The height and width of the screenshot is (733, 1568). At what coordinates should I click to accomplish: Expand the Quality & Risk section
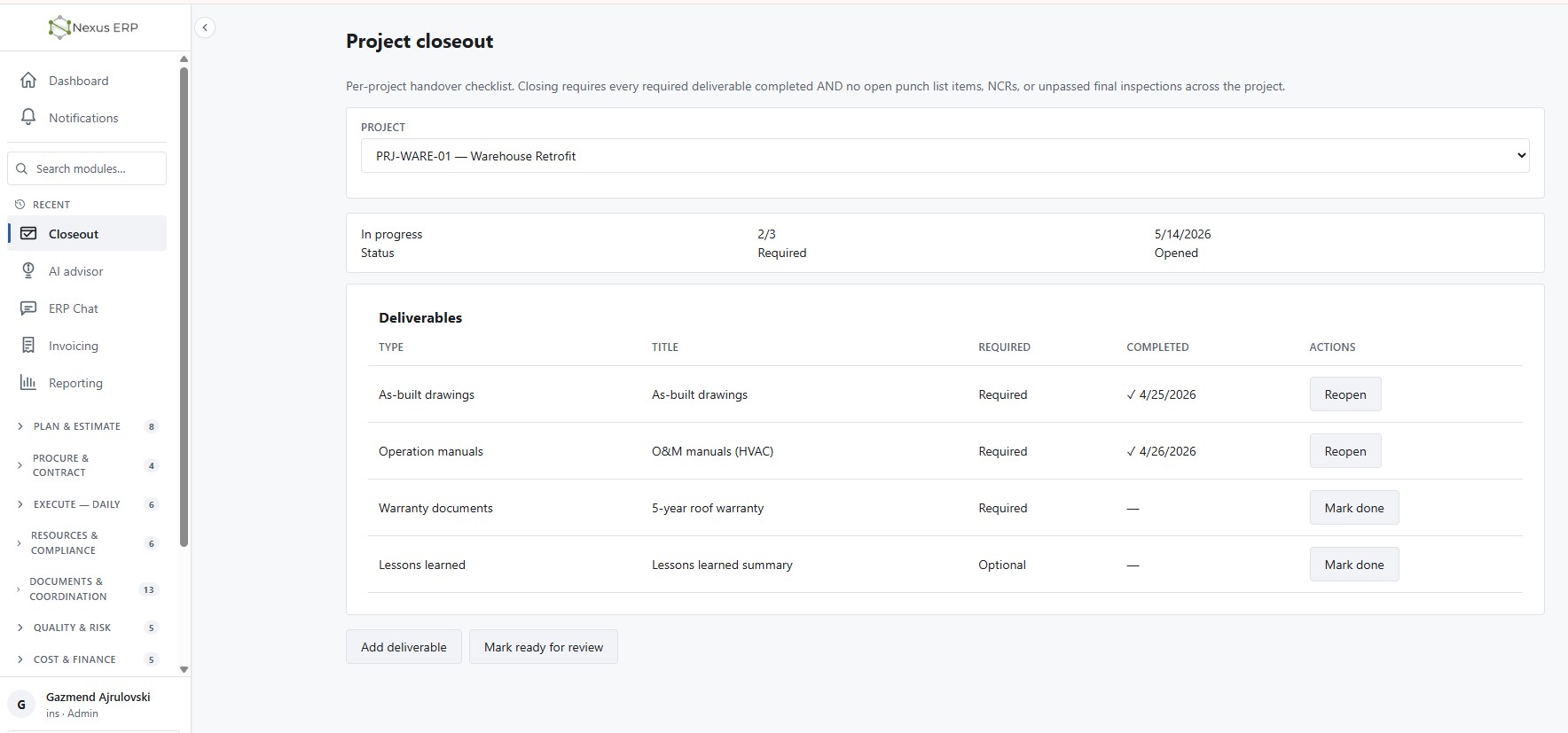click(87, 628)
